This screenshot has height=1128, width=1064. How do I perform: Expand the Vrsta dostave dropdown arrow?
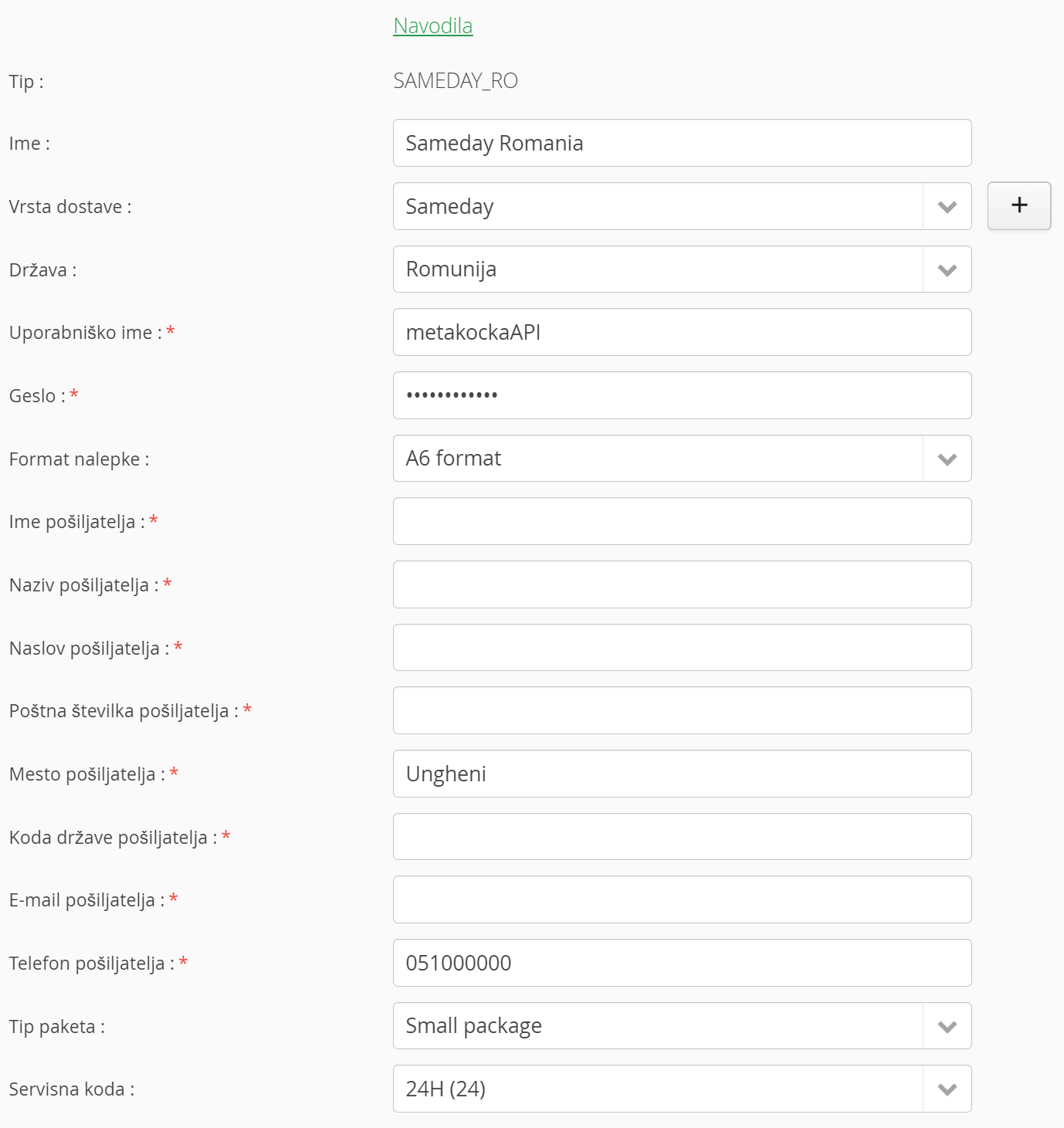[x=947, y=206]
